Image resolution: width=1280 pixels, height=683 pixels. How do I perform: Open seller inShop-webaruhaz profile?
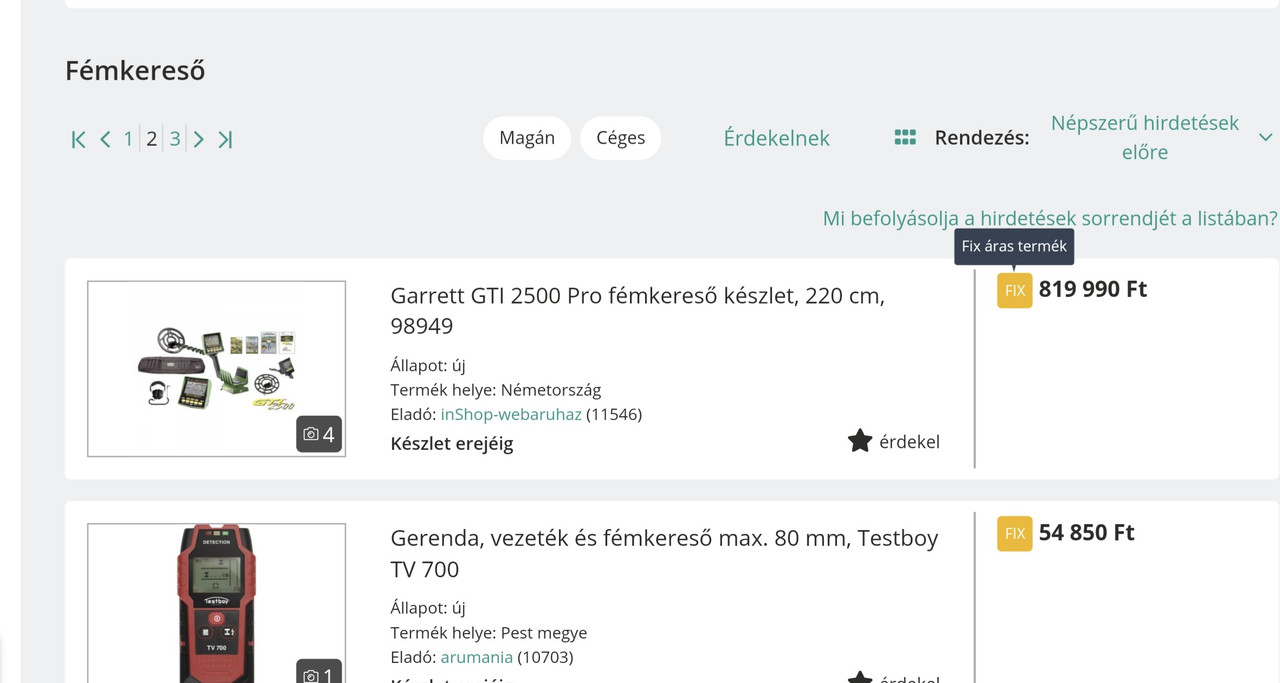(x=511, y=414)
